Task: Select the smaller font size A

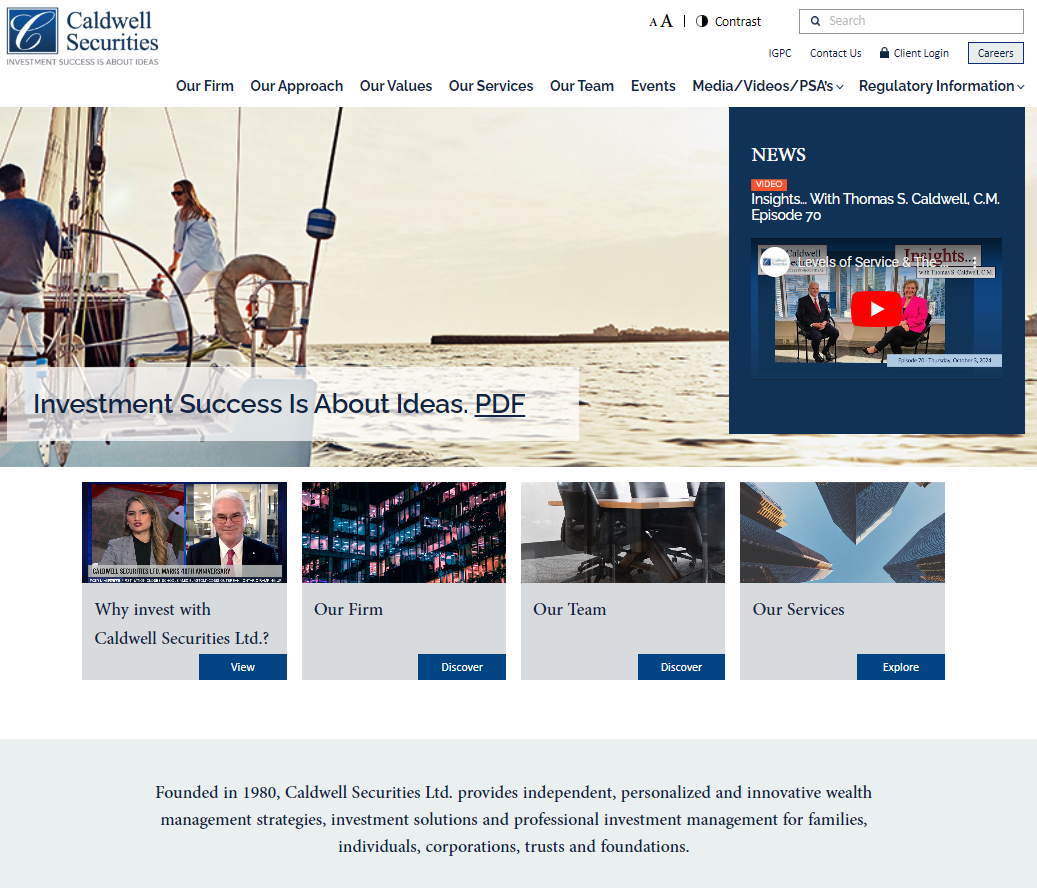Action: click(x=653, y=22)
